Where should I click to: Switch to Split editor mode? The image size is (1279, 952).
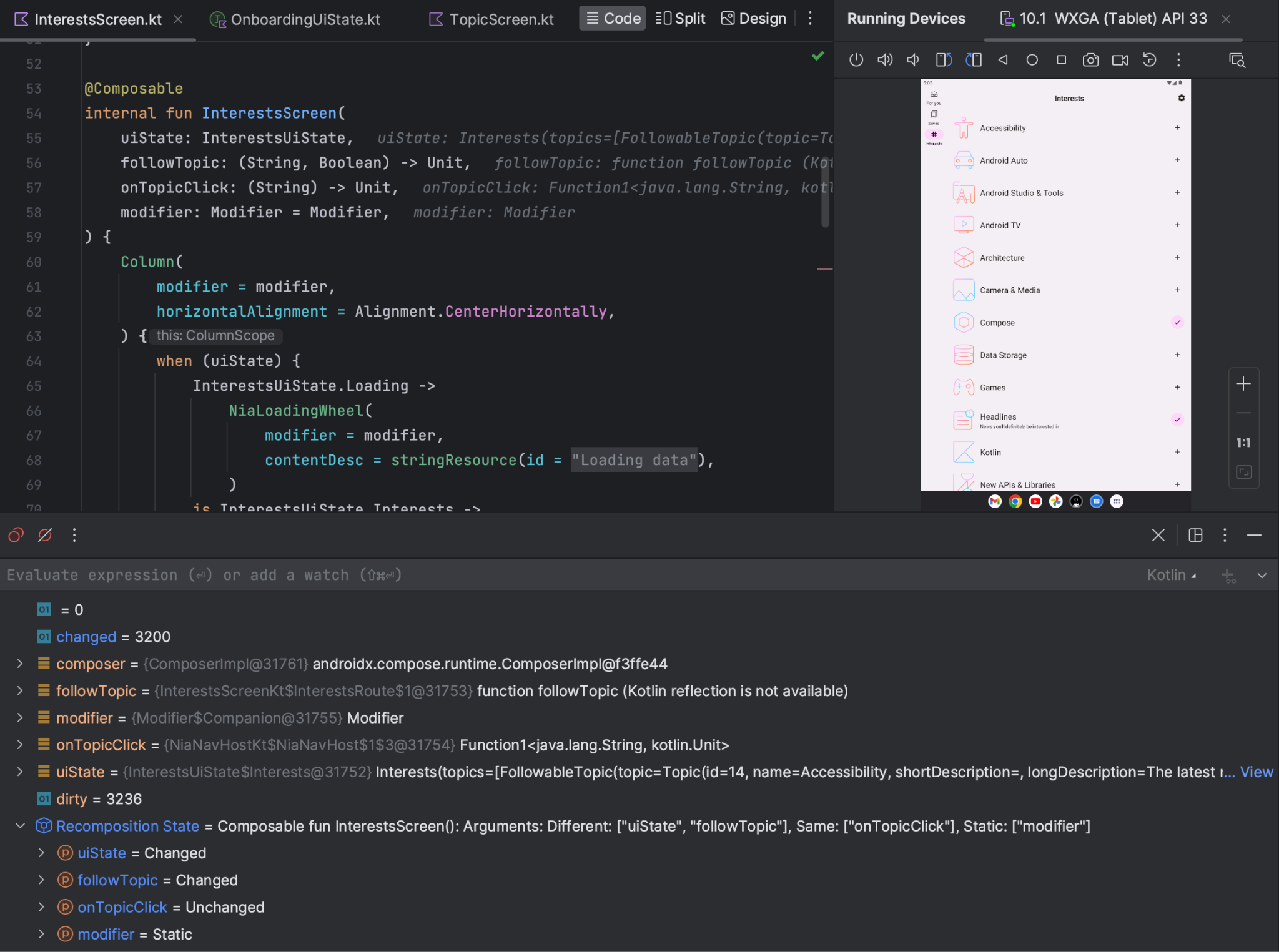tap(679, 18)
